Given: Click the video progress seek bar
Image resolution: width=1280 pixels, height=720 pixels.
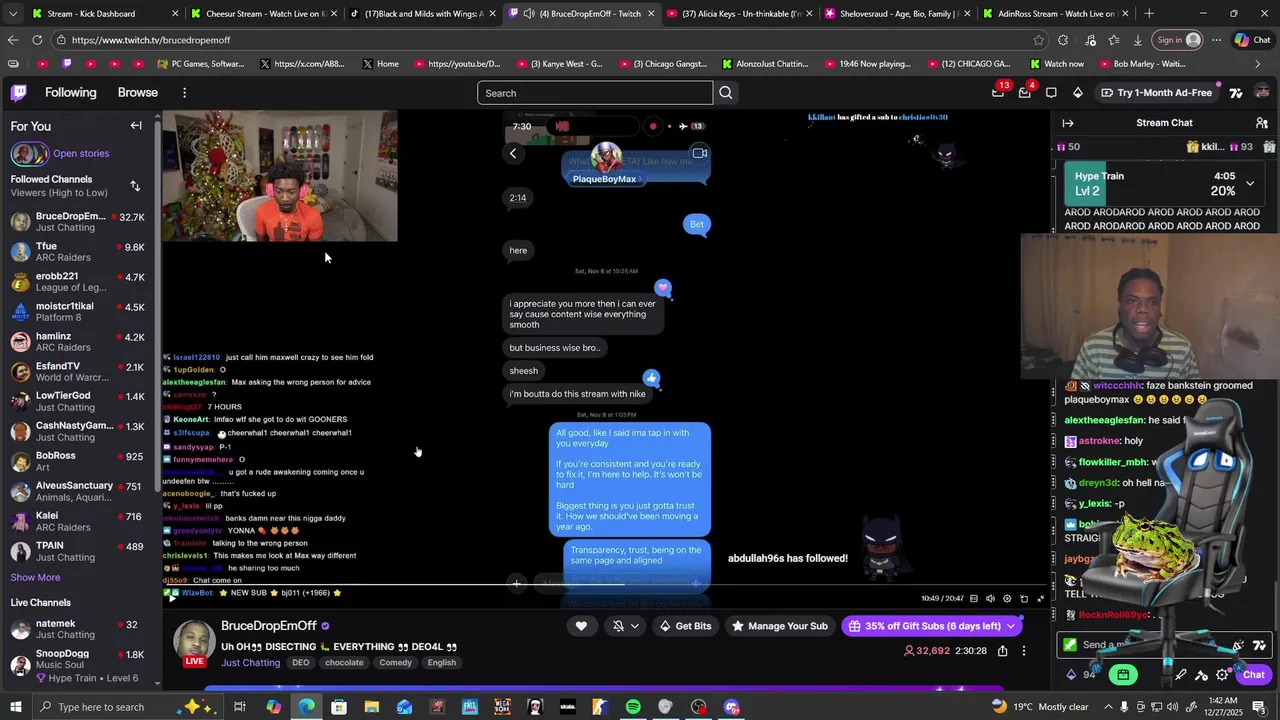Looking at the screenshot, I should 604,587.
